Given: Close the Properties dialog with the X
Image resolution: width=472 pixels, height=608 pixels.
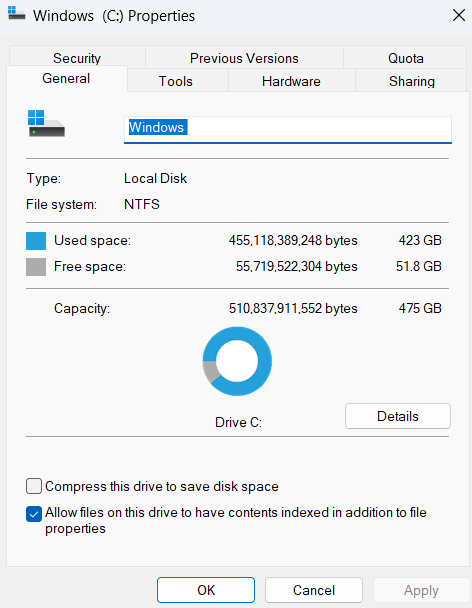Looking at the screenshot, I should click(x=459, y=16).
